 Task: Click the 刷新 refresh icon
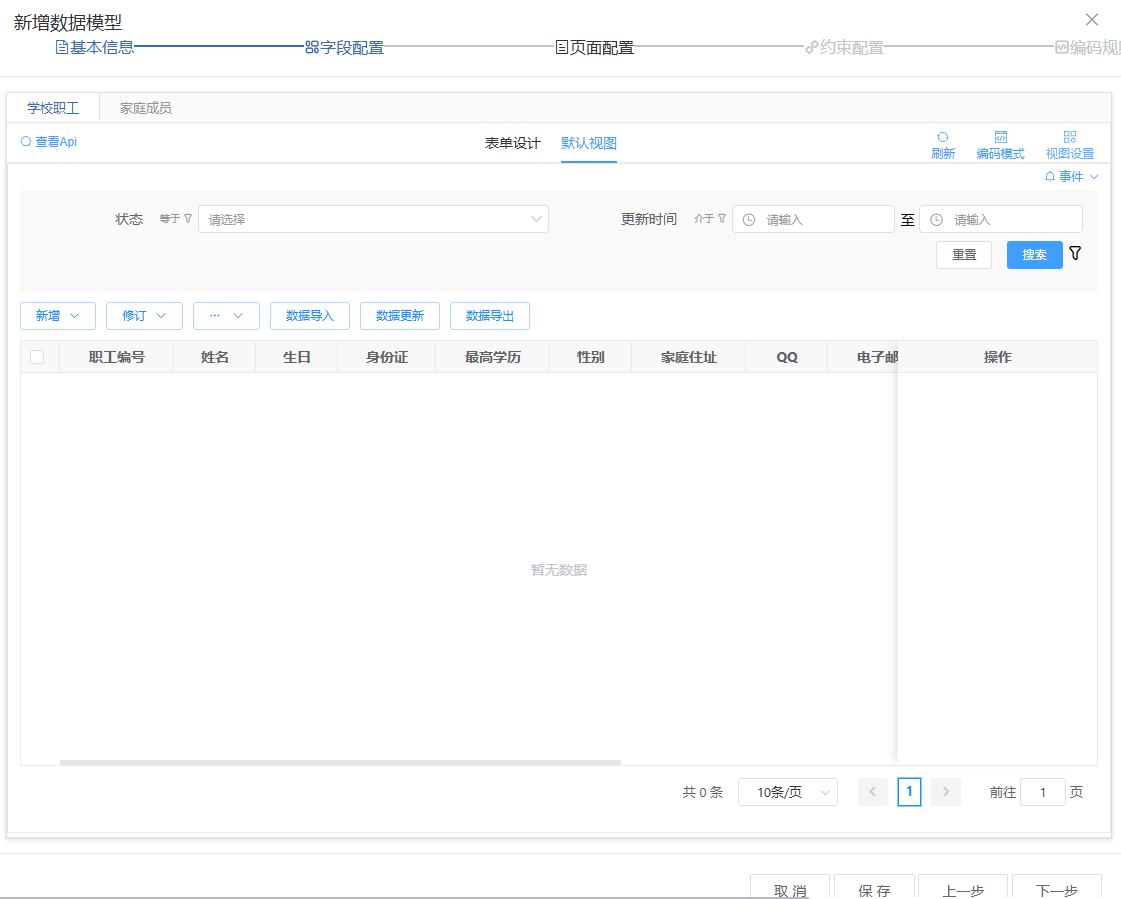click(942, 138)
